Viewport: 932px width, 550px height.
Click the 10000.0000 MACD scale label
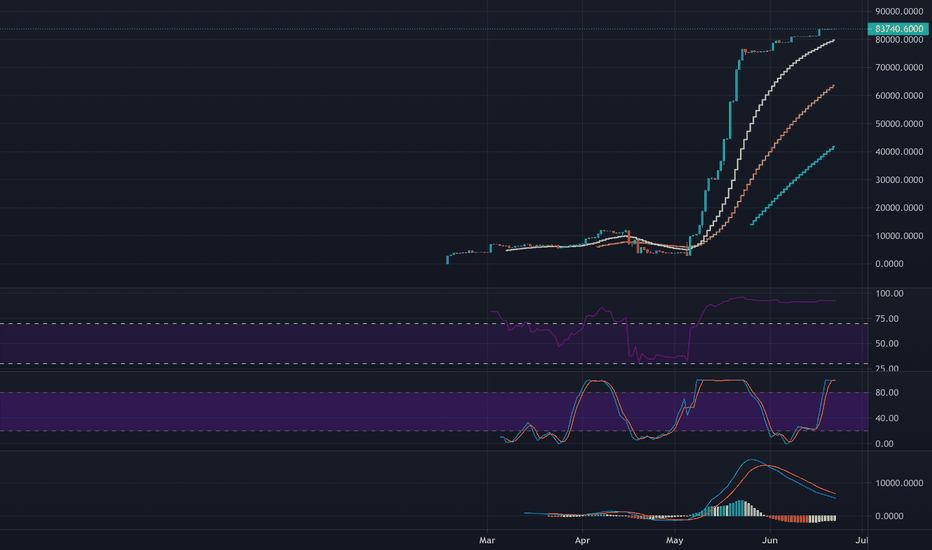click(x=899, y=483)
